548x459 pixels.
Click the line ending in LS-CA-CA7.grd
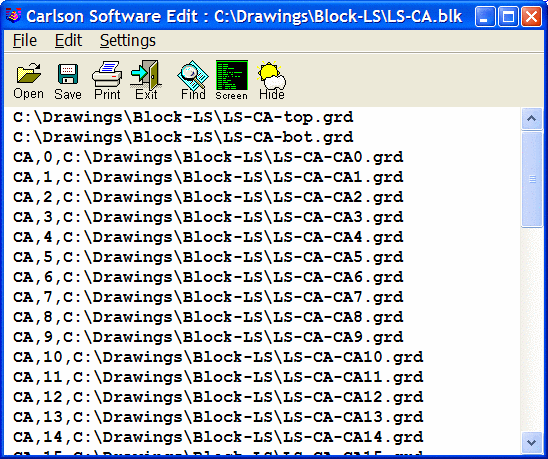click(208, 297)
